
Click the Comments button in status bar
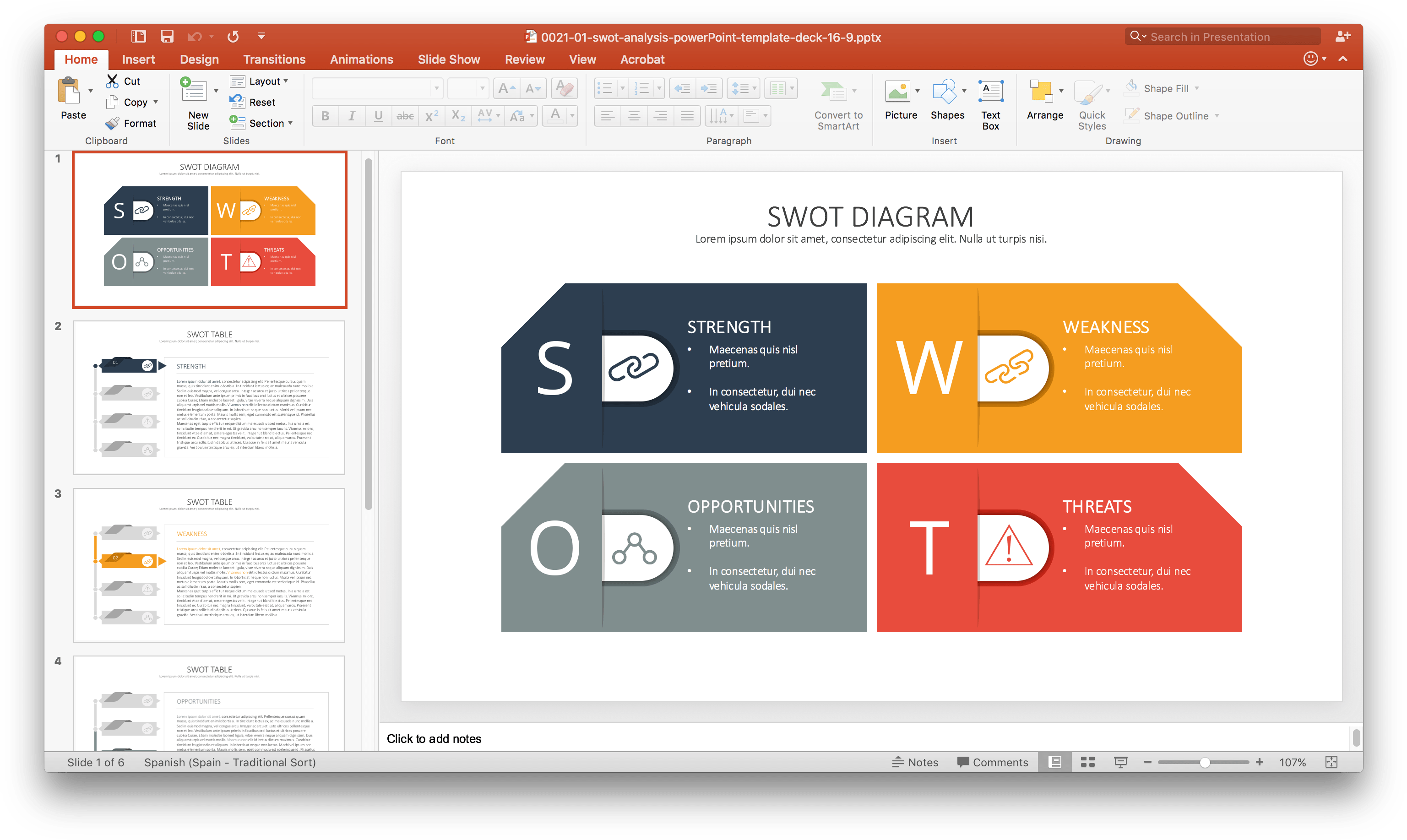pos(992,762)
